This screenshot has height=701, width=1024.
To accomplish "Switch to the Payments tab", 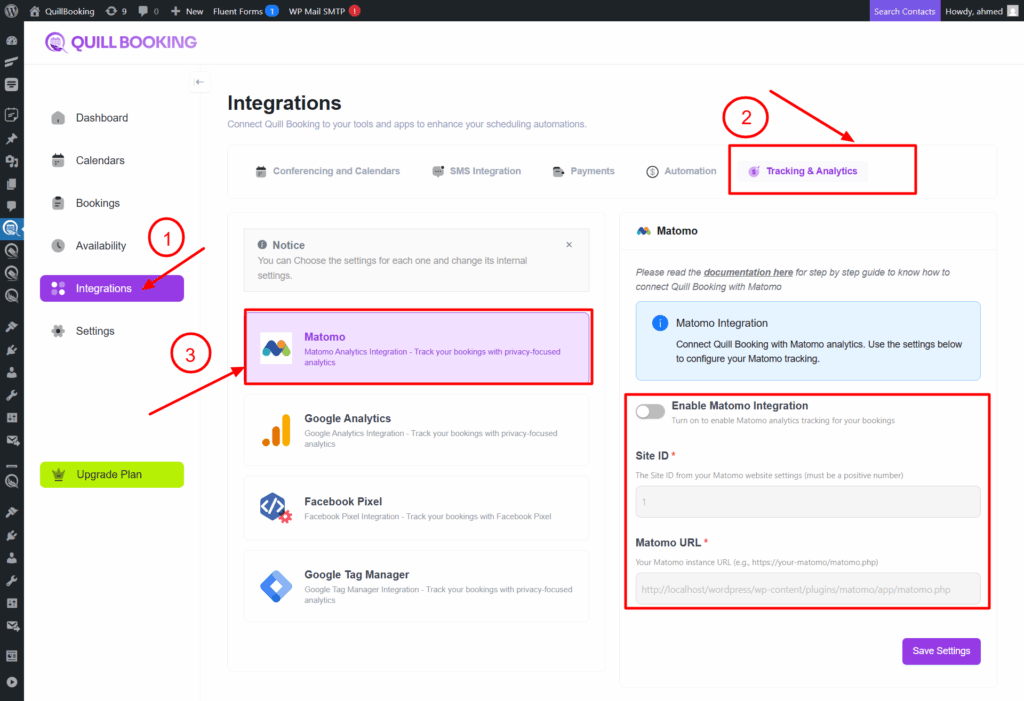I will click(584, 171).
